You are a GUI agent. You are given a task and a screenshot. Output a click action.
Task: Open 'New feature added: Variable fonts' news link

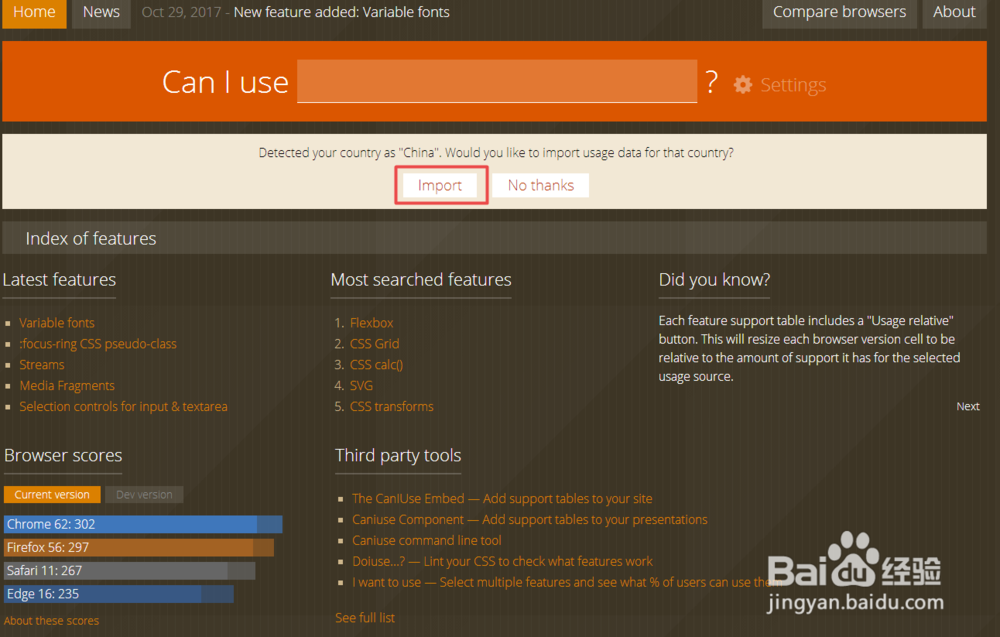pos(341,12)
